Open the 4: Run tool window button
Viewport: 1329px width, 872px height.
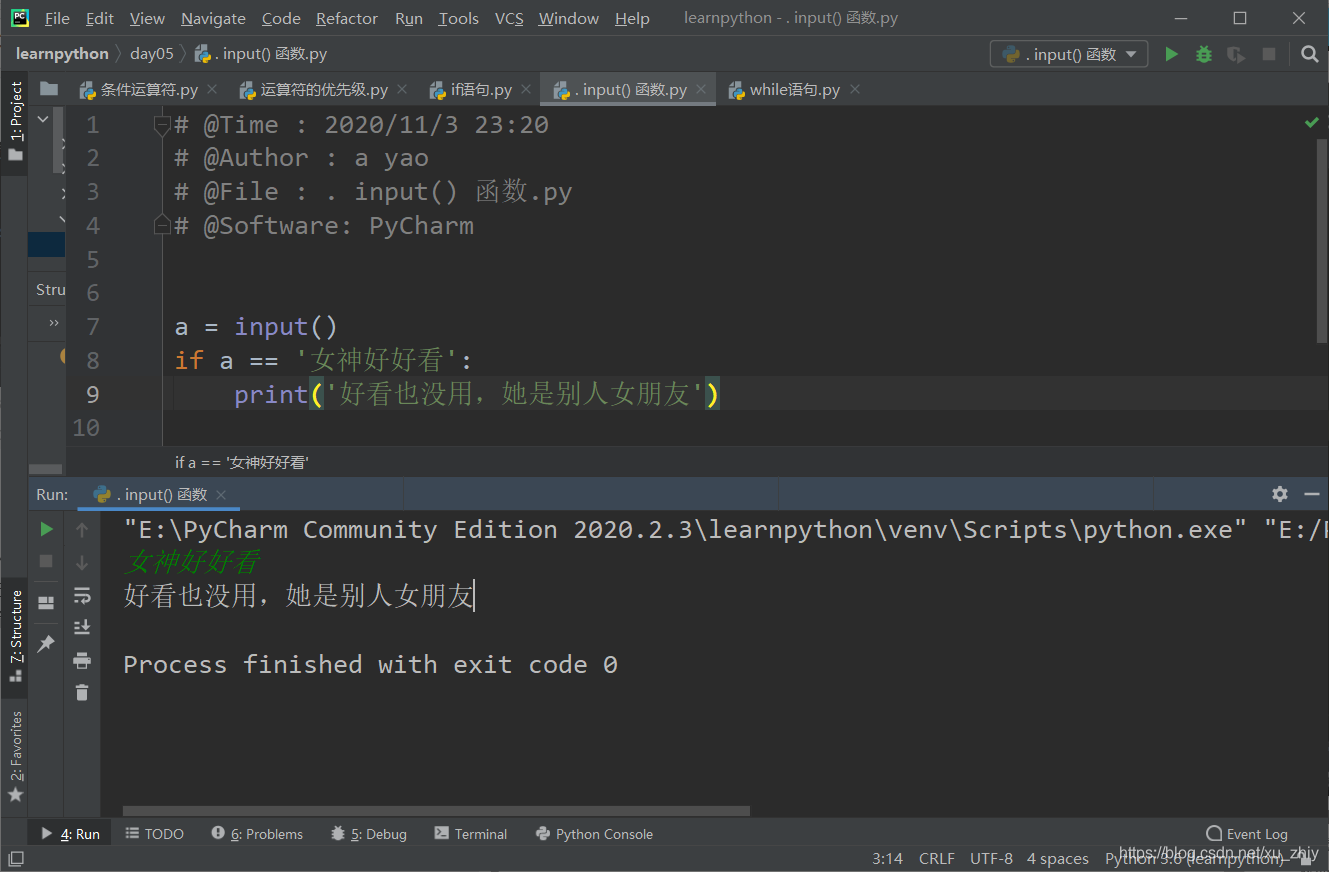[70, 834]
